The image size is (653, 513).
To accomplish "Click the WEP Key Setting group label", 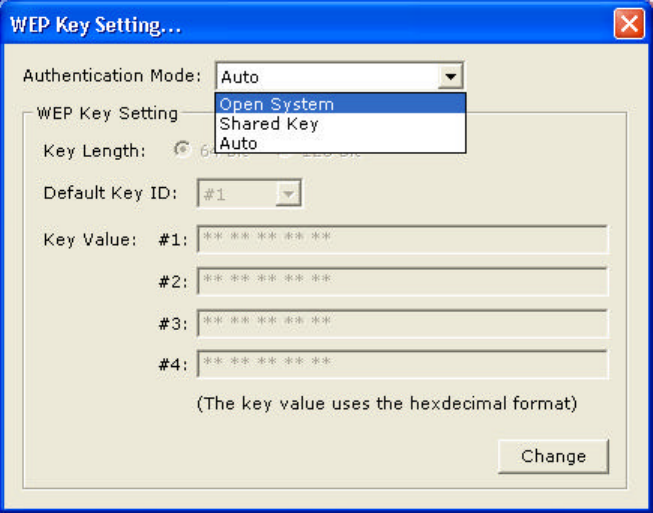I will pos(106,113).
